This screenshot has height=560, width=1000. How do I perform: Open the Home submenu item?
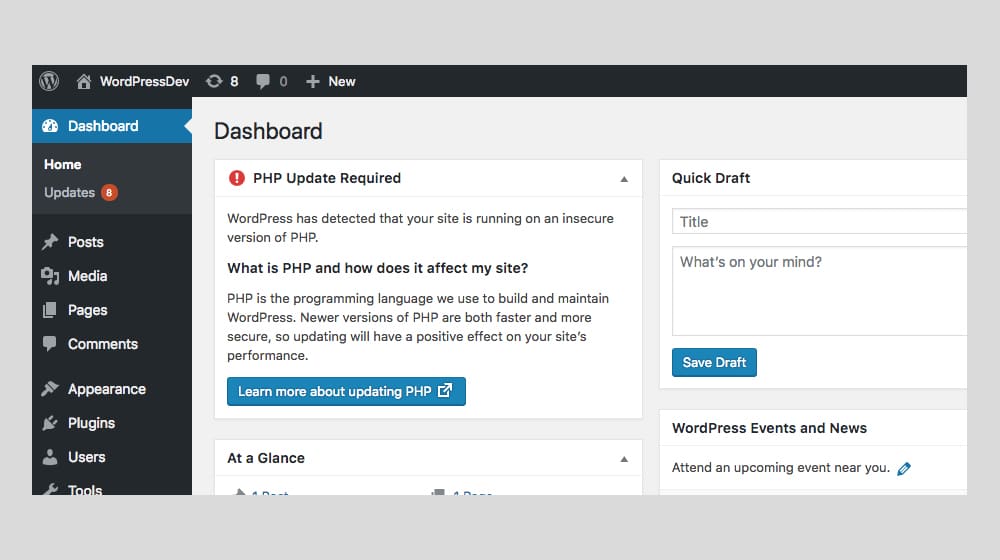pyautogui.click(x=62, y=164)
